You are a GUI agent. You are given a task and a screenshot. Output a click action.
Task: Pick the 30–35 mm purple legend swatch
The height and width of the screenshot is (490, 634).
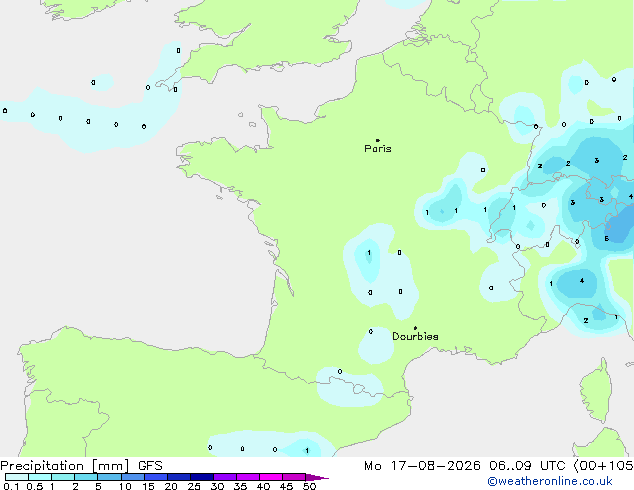coord(225,477)
